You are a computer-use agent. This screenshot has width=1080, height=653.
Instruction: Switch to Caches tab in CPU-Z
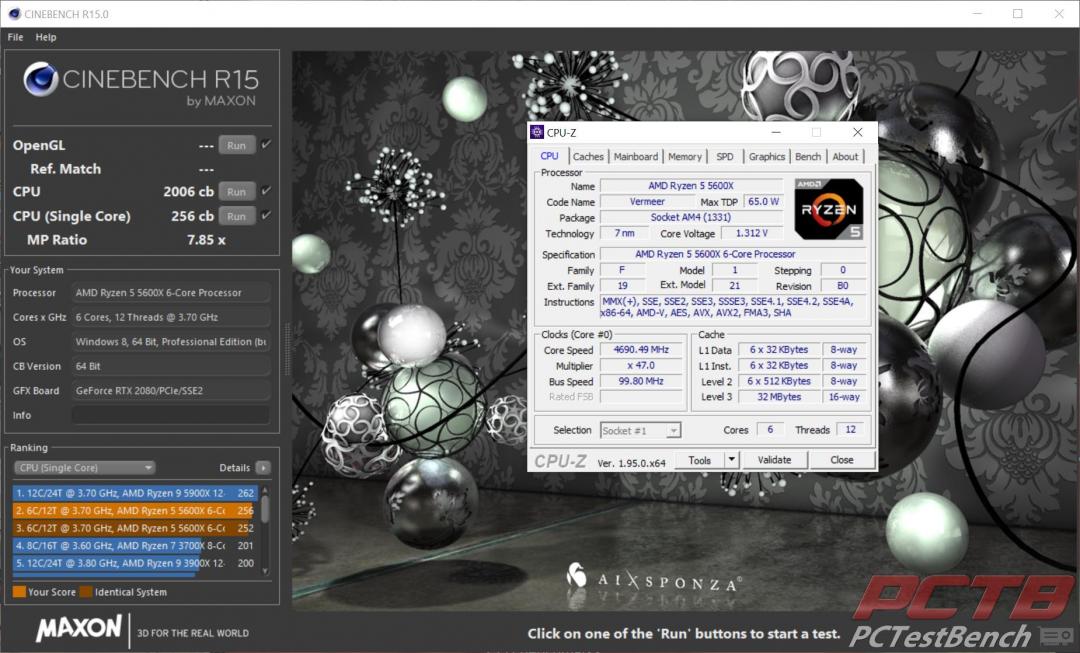tap(588, 157)
